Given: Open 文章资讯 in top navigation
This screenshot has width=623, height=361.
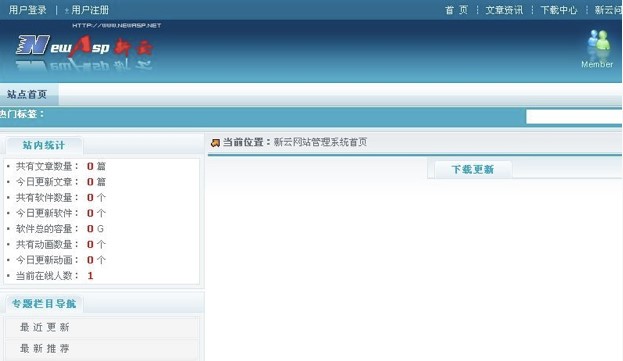Looking at the screenshot, I should coord(504,10).
